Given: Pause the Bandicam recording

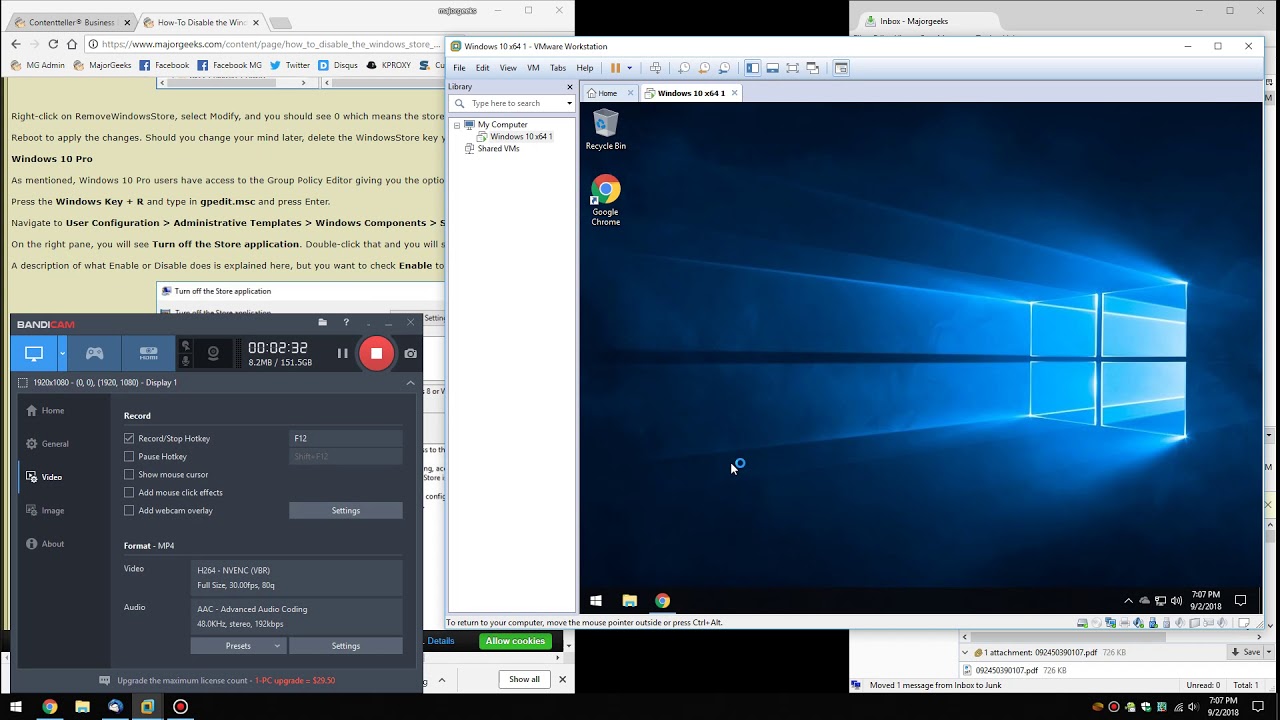Looking at the screenshot, I should coord(342,353).
